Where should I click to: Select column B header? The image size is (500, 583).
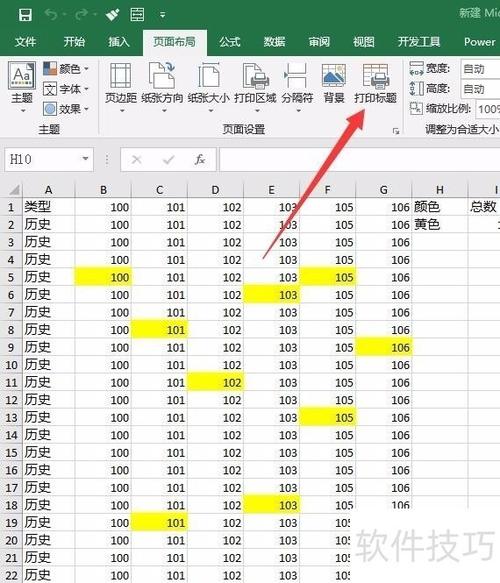[103, 190]
